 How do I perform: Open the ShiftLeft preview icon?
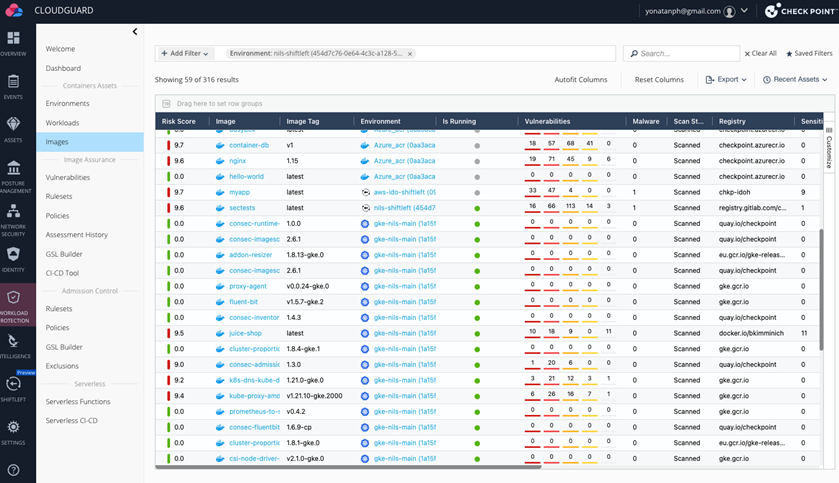click(x=13, y=384)
